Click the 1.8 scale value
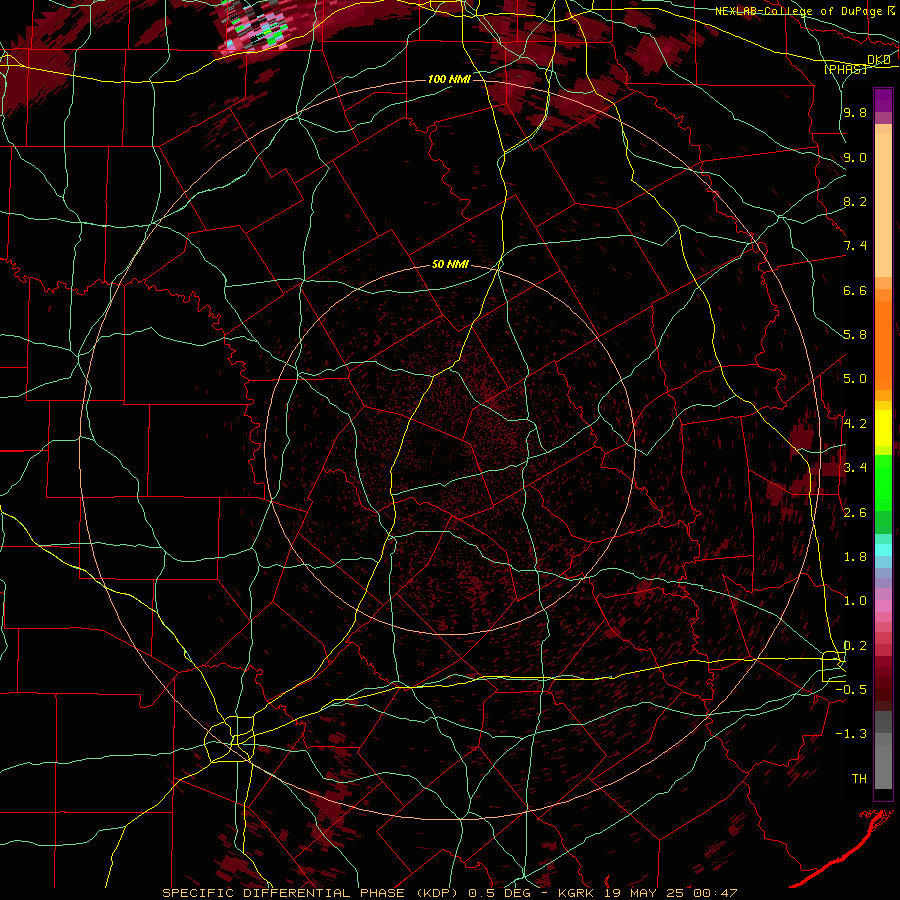The image size is (900, 900). tap(855, 557)
